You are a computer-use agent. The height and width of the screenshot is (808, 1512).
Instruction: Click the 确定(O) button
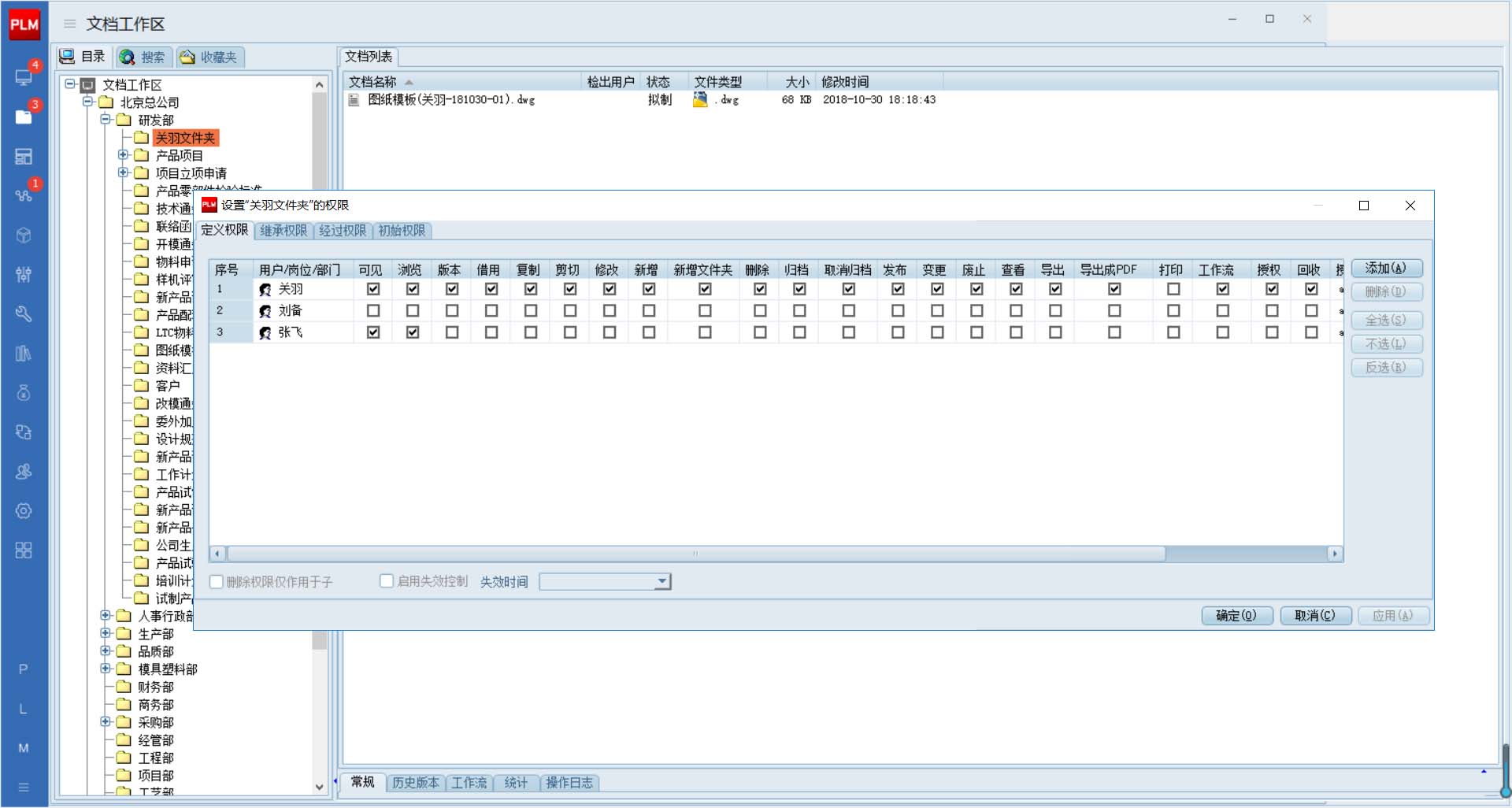[x=1236, y=616]
